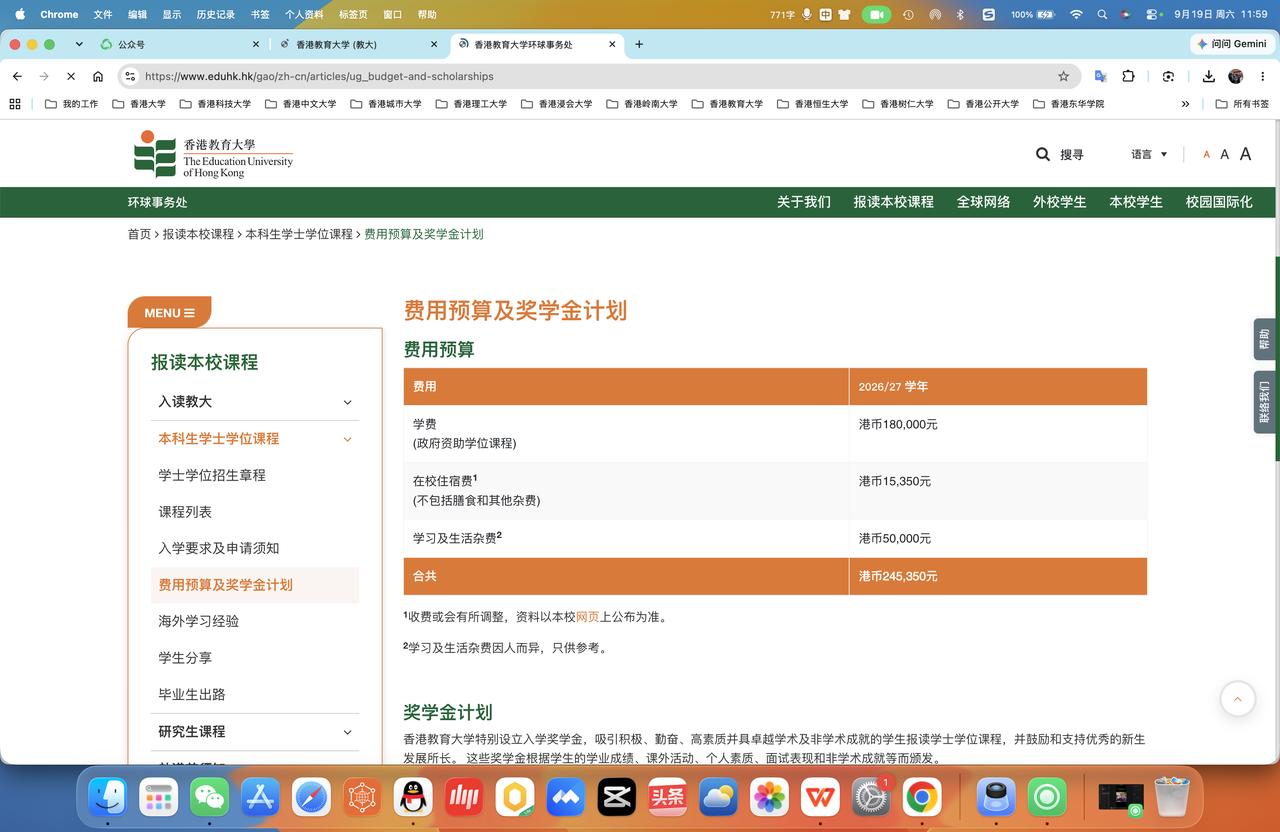Click the 帮助 side tab
This screenshot has height=832, width=1280.
[x=1265, y=339]
